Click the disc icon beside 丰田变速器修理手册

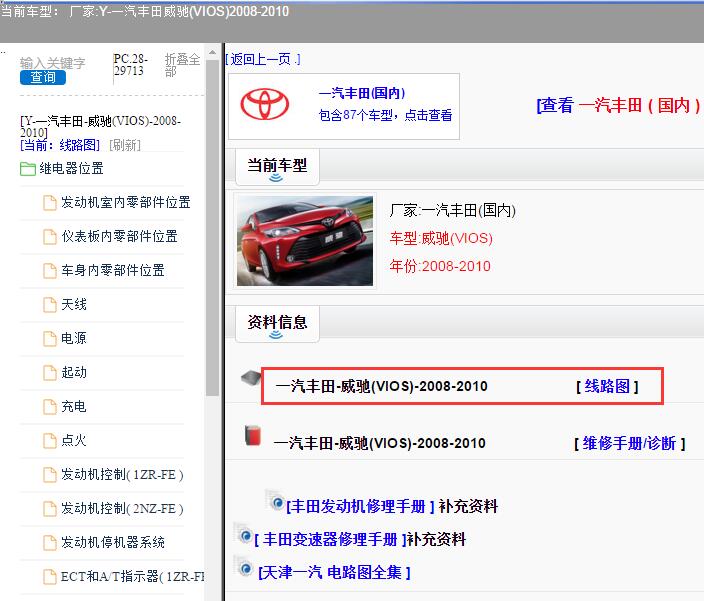[244, 534]
